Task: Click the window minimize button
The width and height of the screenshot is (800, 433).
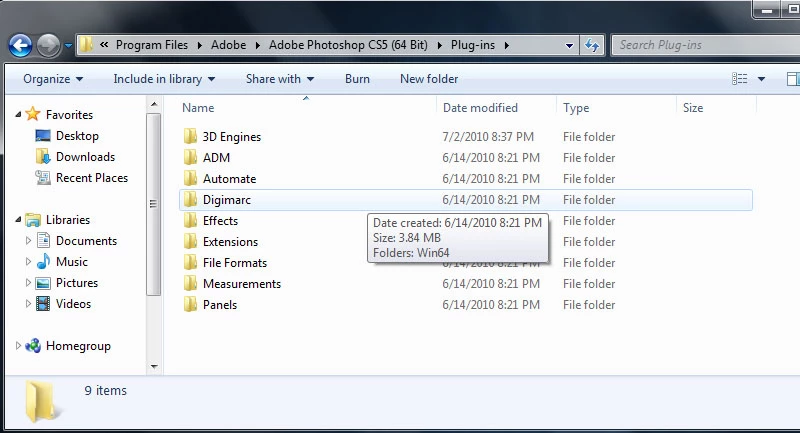Action: (767, 10)
